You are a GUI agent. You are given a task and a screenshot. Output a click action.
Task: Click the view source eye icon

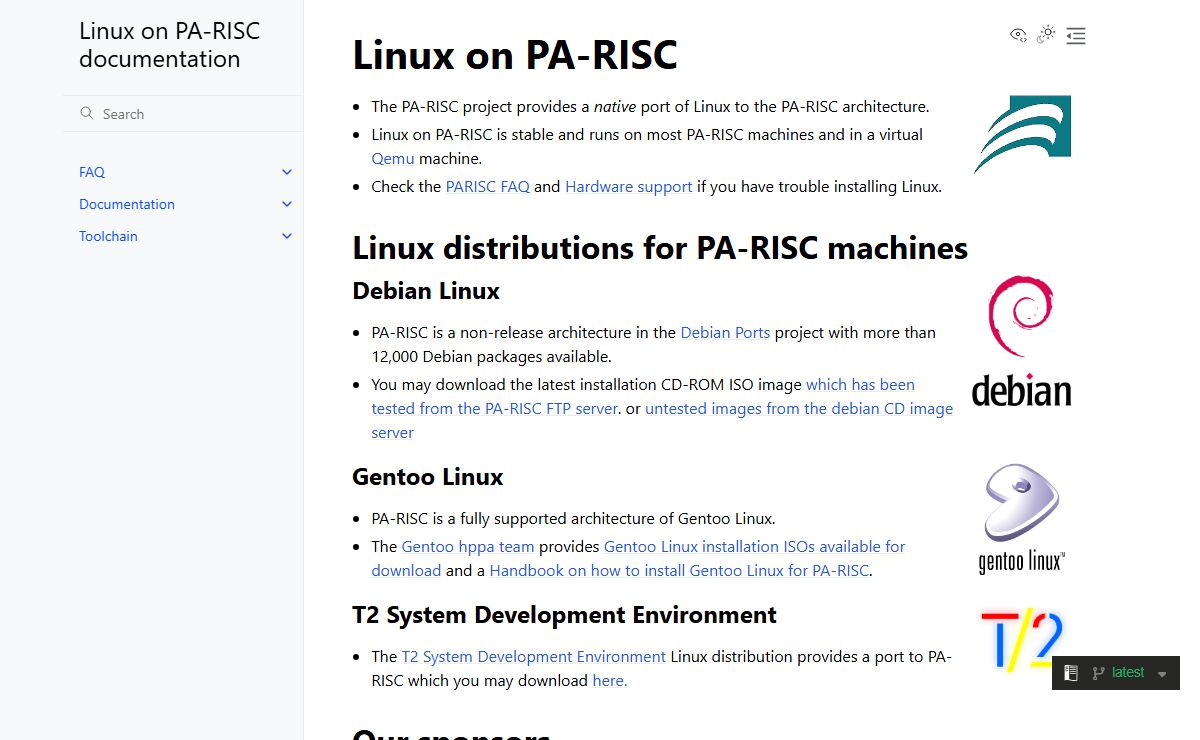1018,35
